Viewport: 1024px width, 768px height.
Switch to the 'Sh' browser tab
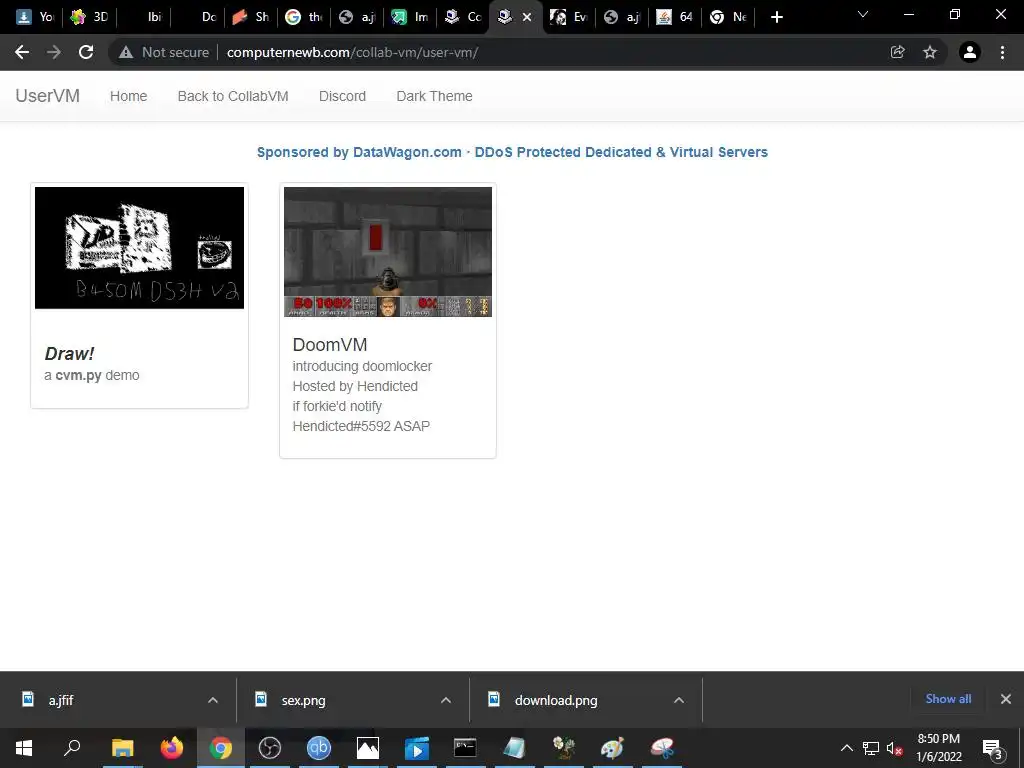pos(251,17)
